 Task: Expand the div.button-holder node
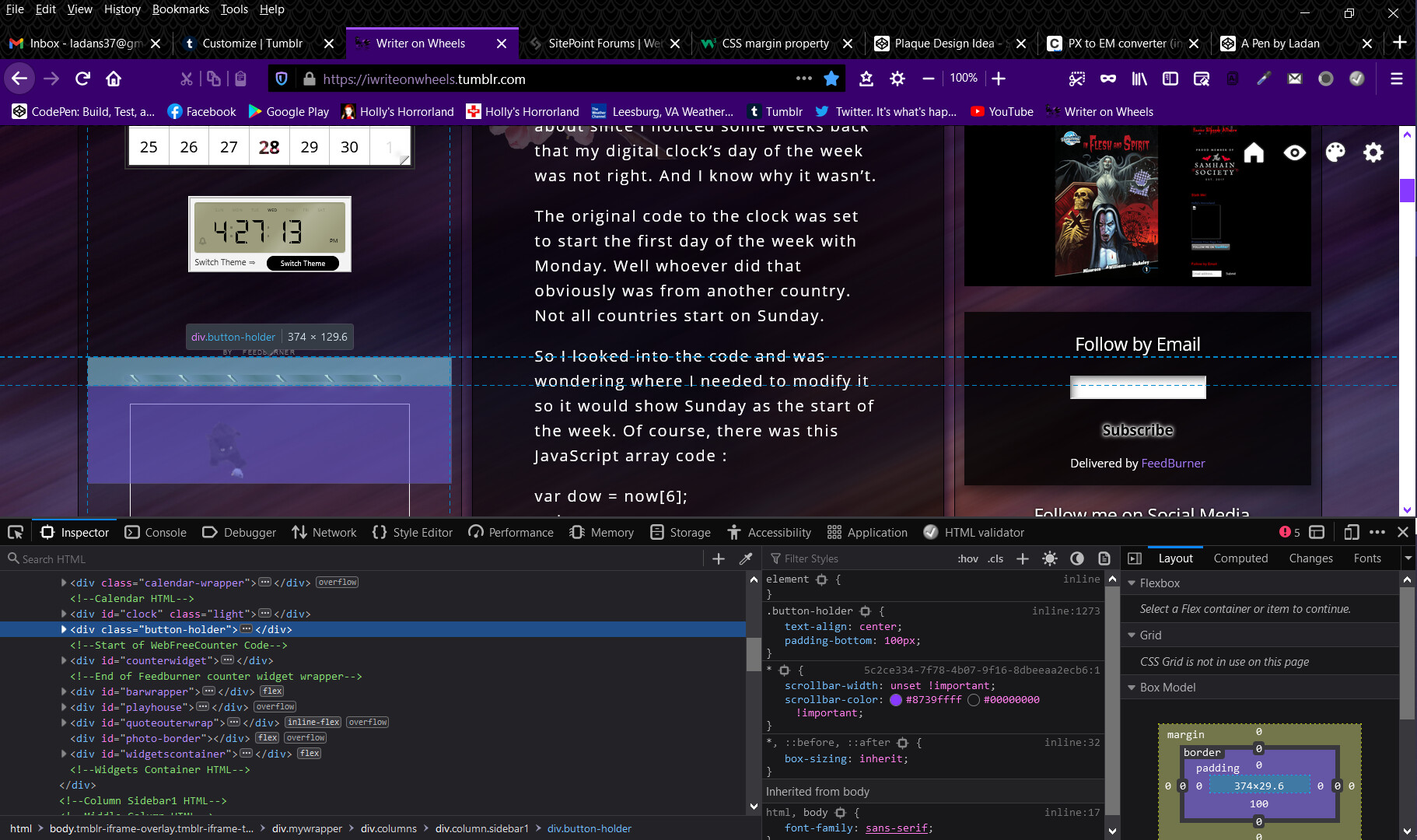coord(64,629)
